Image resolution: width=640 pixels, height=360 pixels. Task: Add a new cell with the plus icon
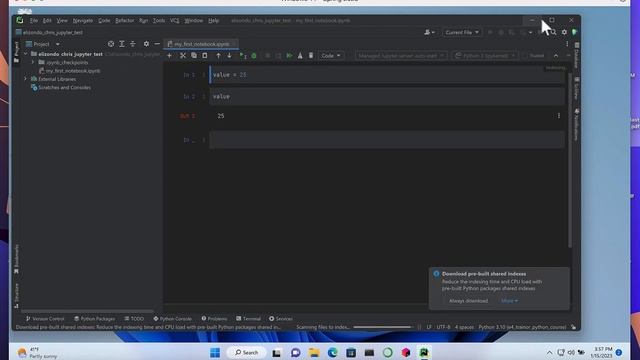(169, 56)
